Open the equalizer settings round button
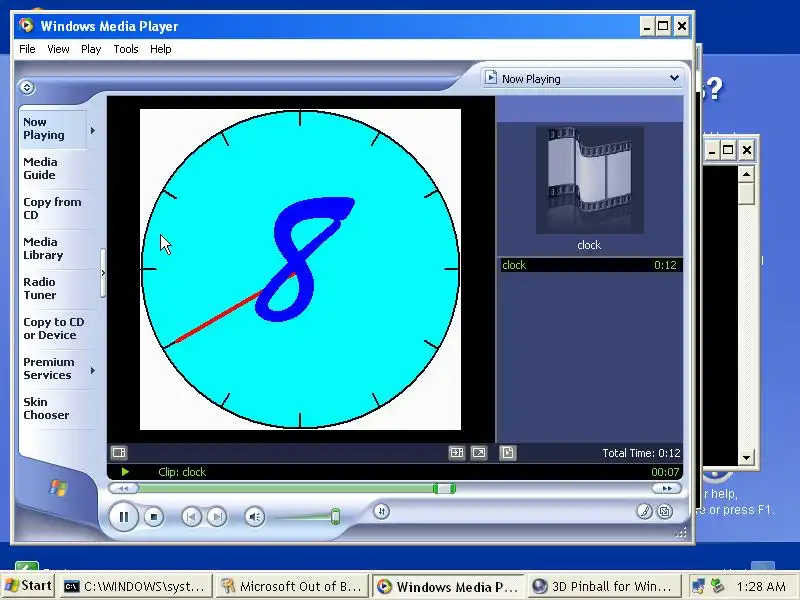This screenshot has width=800, height=600. click(x=382, y=511)
